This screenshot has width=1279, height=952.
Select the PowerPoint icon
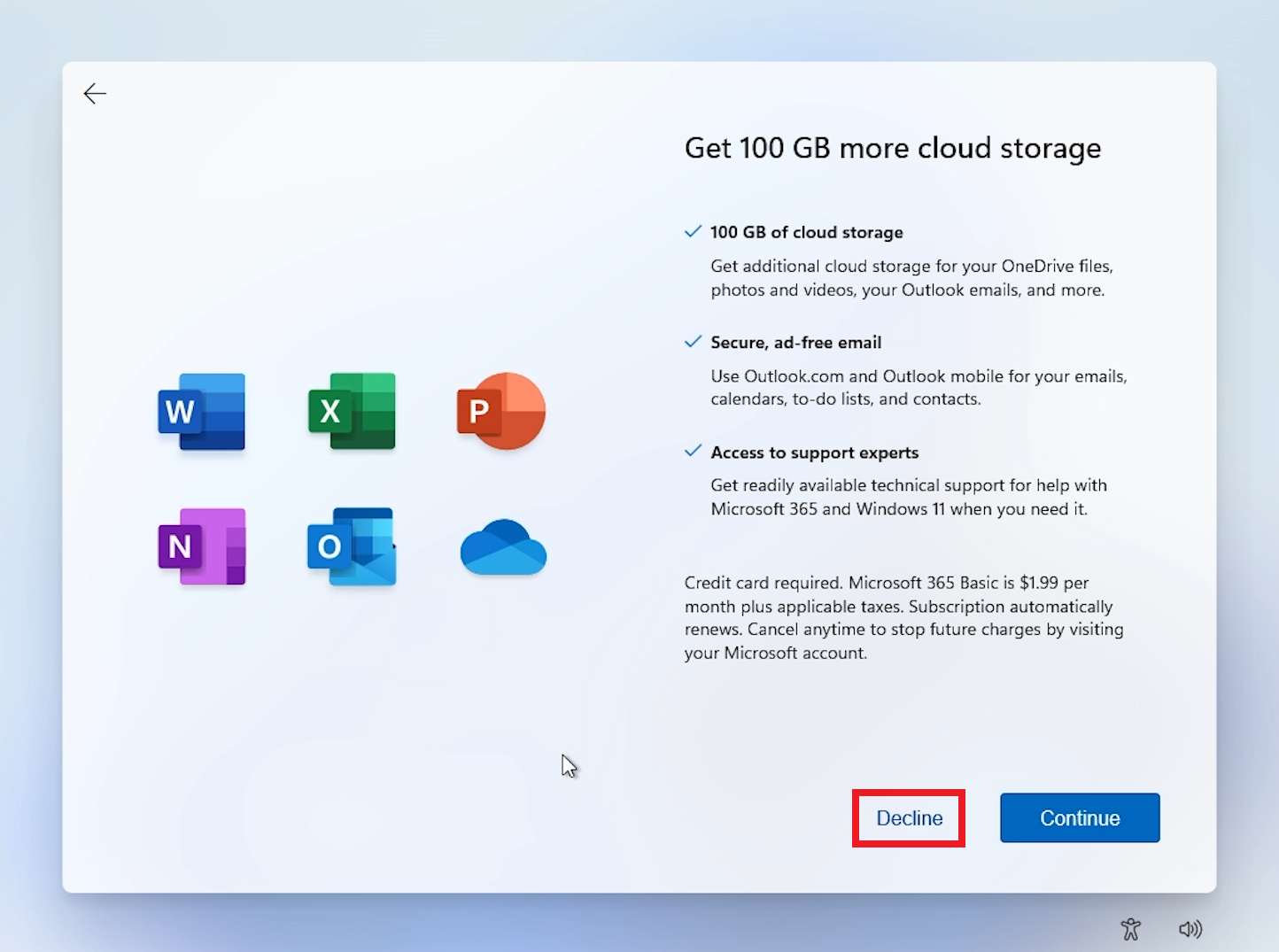pos(500,412)
